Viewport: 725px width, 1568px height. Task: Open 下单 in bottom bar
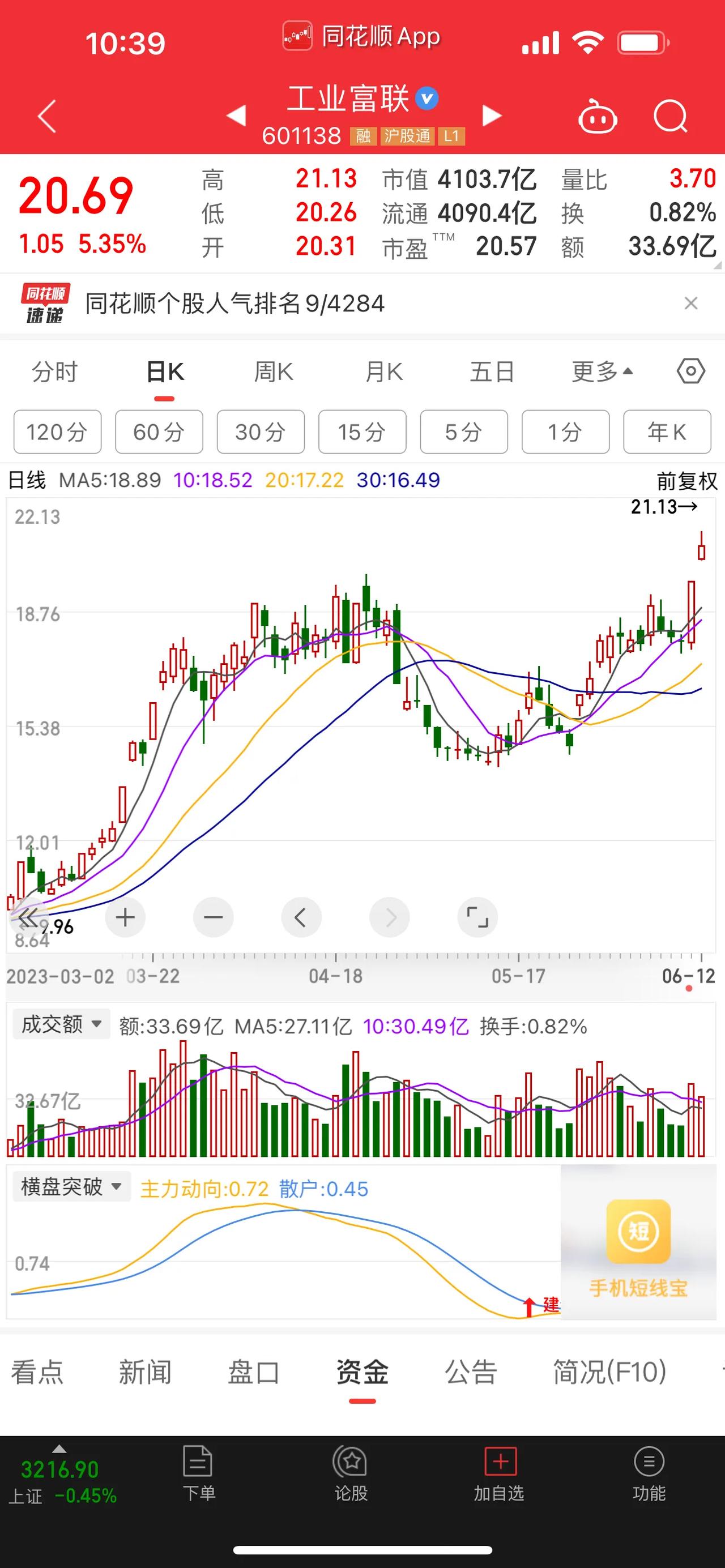pyautogui.click(x=198, y=1473)
